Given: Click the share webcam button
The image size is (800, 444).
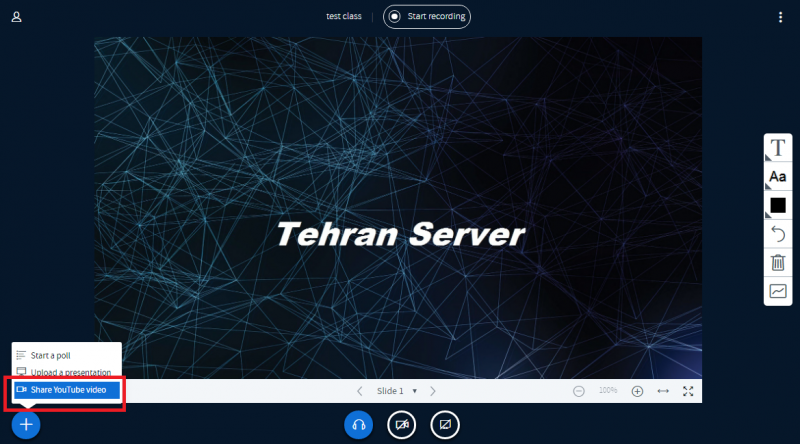Looking at the screenshot, I should (401, 425).
